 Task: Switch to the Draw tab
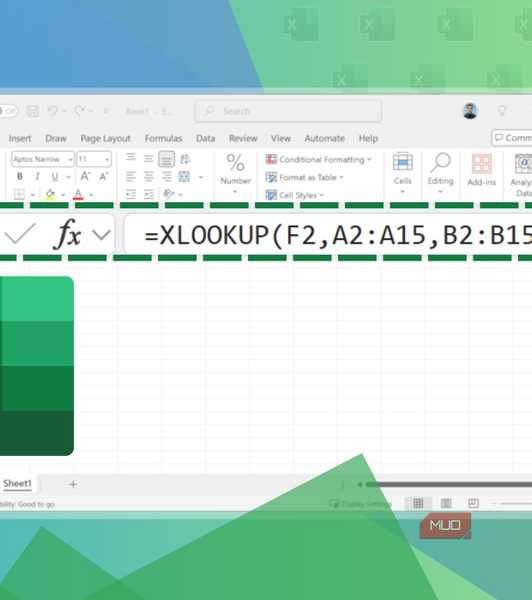click(56, 139)
